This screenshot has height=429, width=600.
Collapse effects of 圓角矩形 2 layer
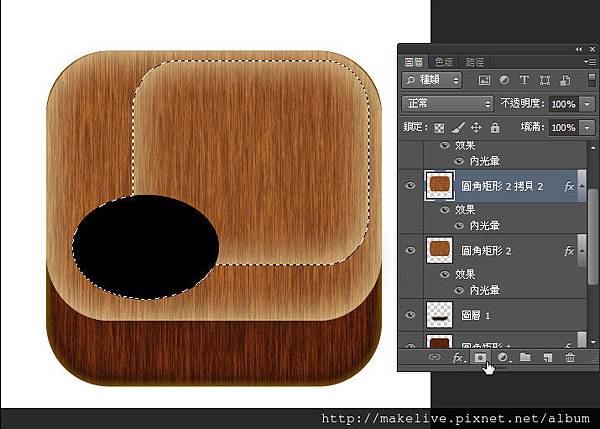[582, 251]
